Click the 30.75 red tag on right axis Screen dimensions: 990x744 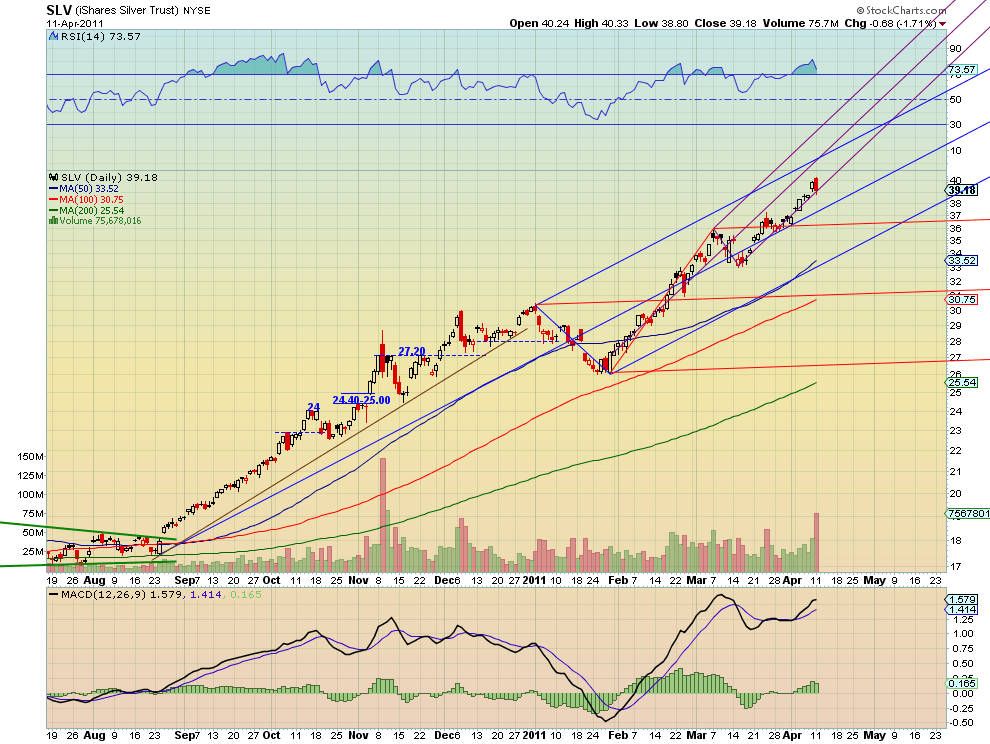coord(962,299)
